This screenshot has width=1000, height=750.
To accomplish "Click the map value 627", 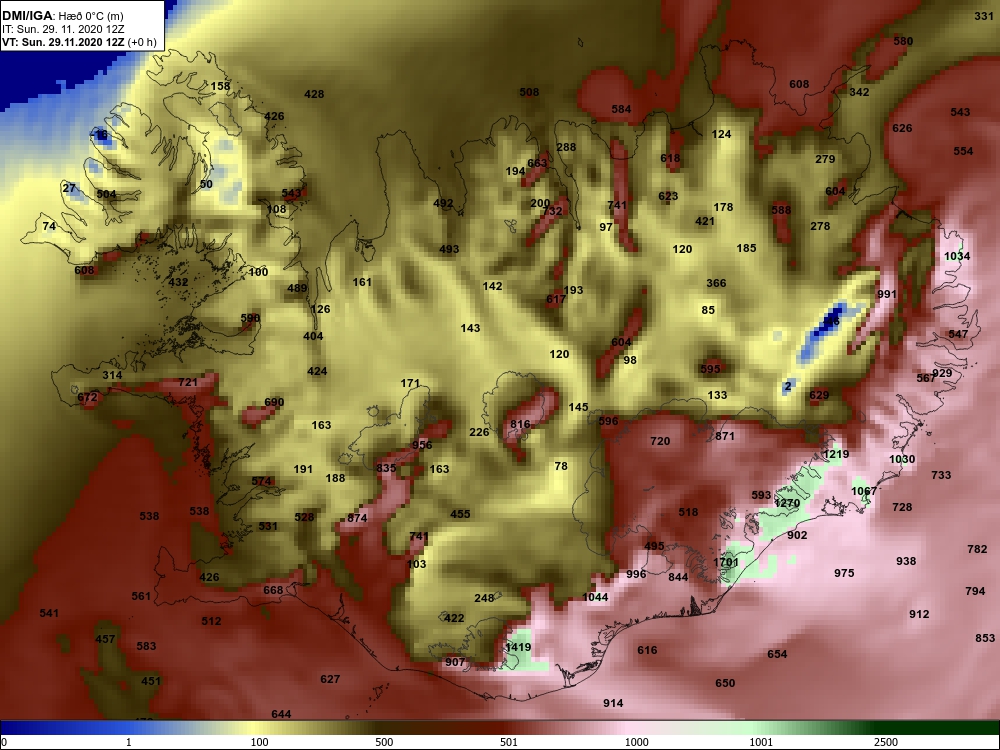I will pyautogui.click(x=330, y=679).
